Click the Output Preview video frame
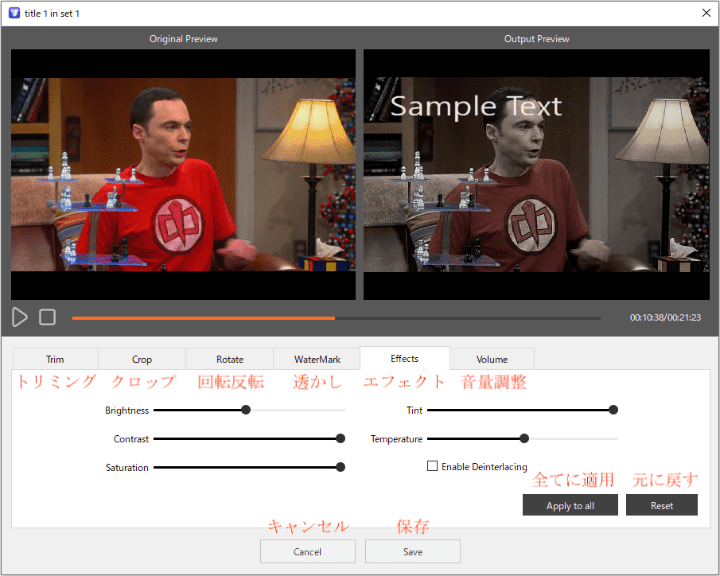 pyautogui.click(x=536, y=175)
